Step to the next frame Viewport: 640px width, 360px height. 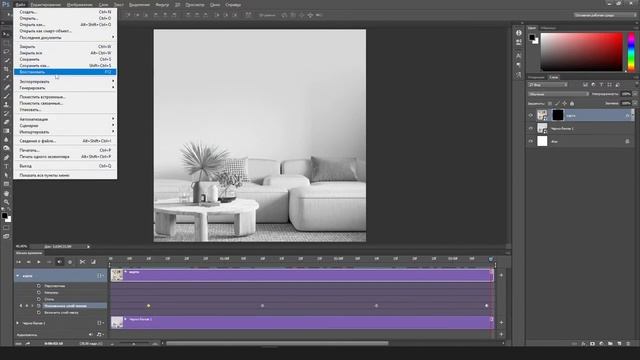point(49,262)
